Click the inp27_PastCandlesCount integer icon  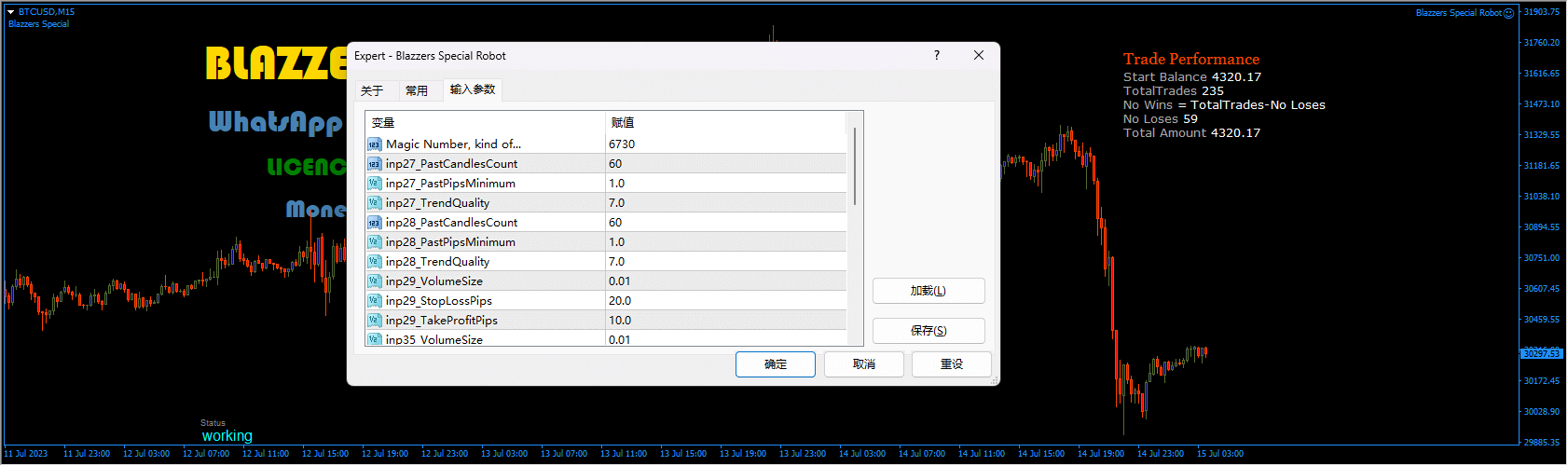(x=374, y=164)
